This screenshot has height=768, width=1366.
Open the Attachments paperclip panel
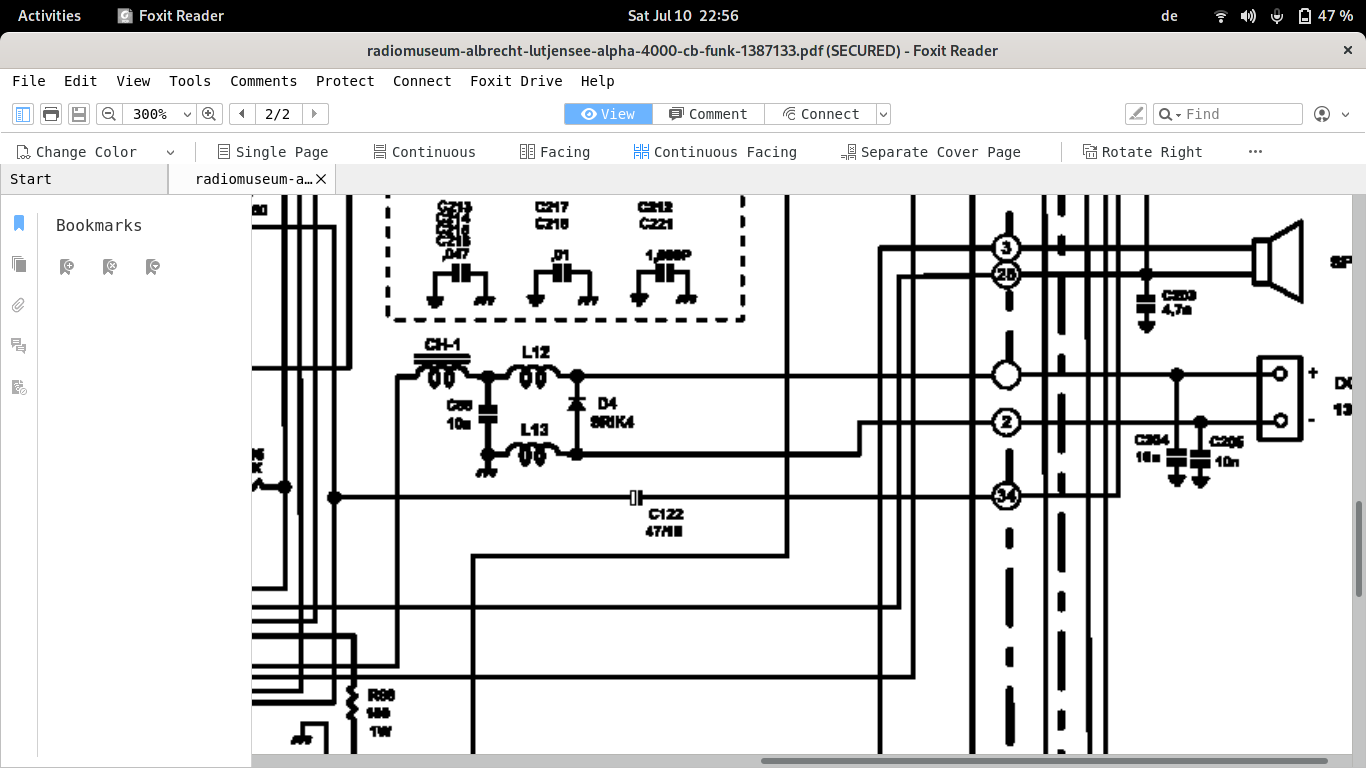(x=18, y=305)
